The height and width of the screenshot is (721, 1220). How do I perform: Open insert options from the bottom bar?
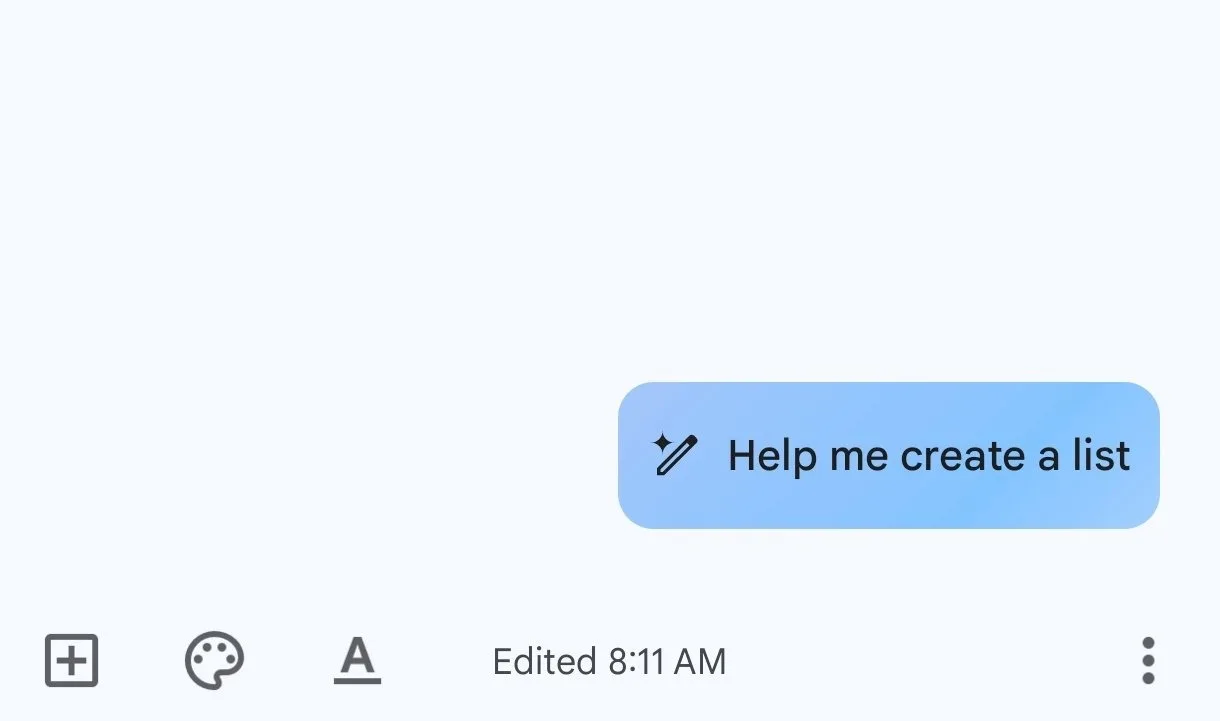(x=72, y=661)
